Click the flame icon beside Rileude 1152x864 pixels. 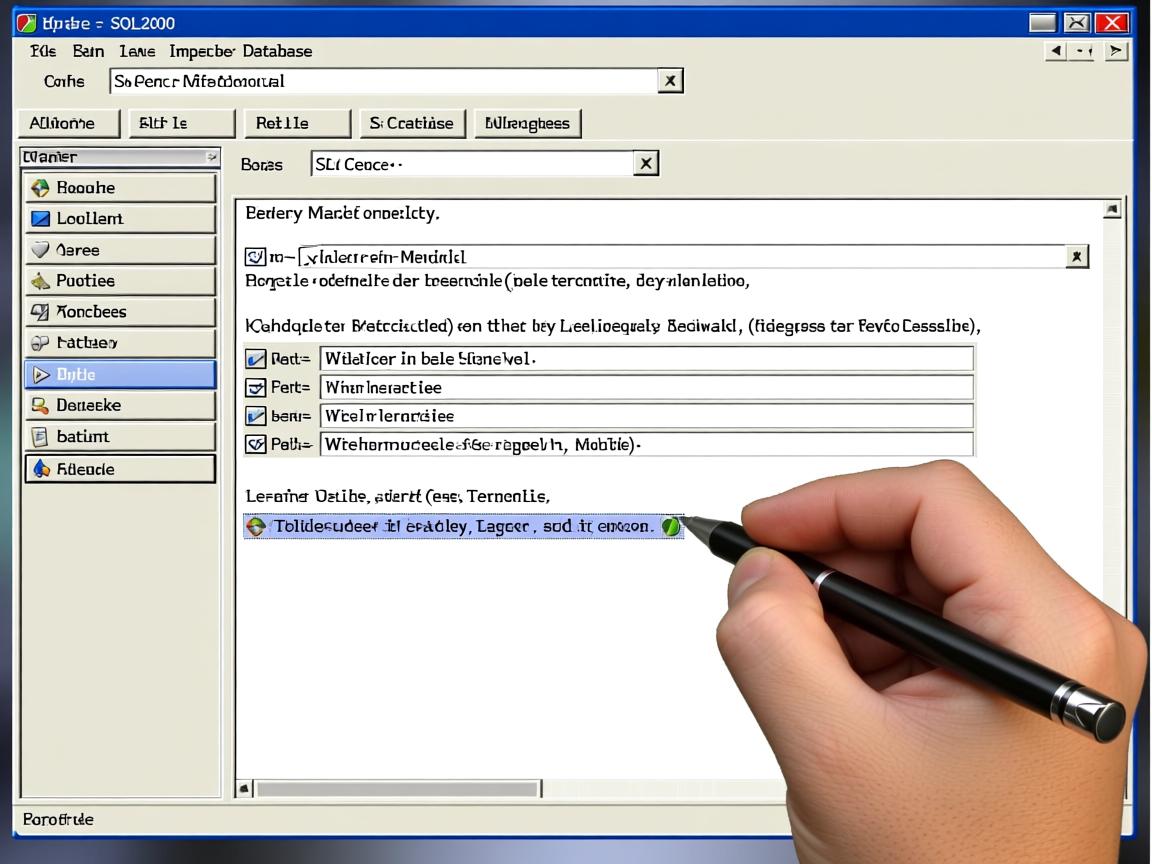[x=40, y=469]
